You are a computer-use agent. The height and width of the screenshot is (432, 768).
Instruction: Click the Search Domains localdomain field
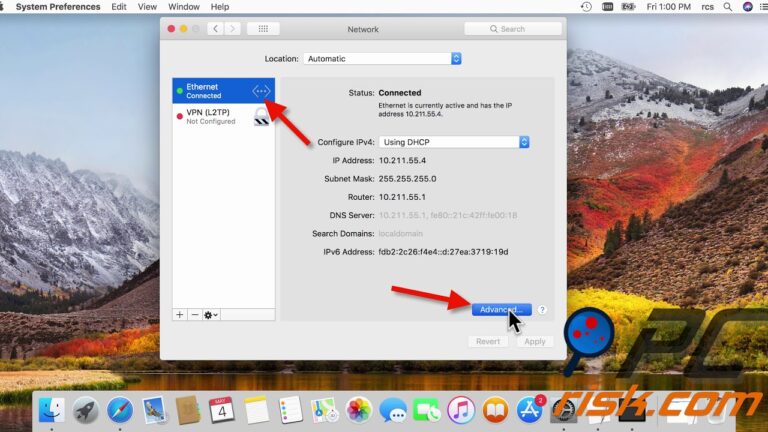[x=400, y=234]
